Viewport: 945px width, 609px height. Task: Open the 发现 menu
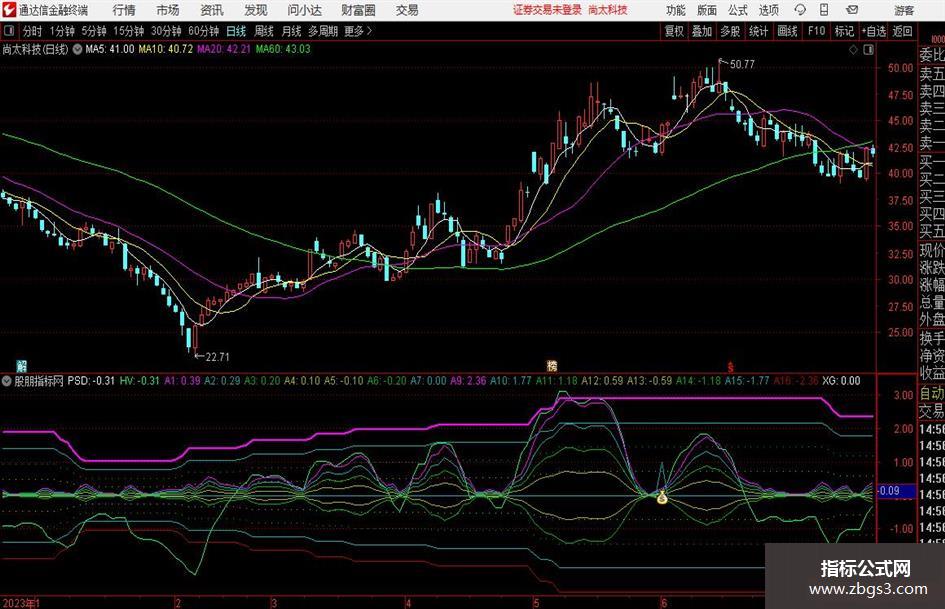click(x=256, y=10)
